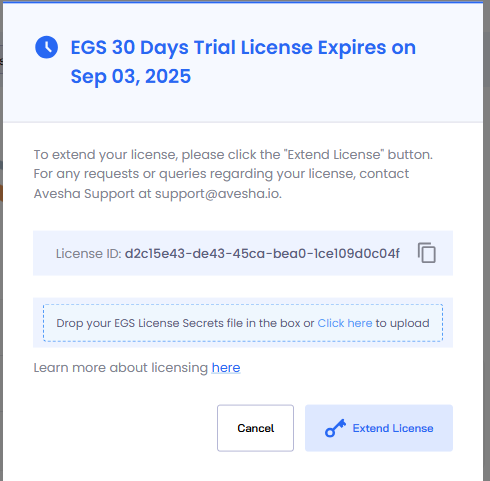Click the License ID: label
This screenshot has width=490, height=481.
(x=88, y=253)
